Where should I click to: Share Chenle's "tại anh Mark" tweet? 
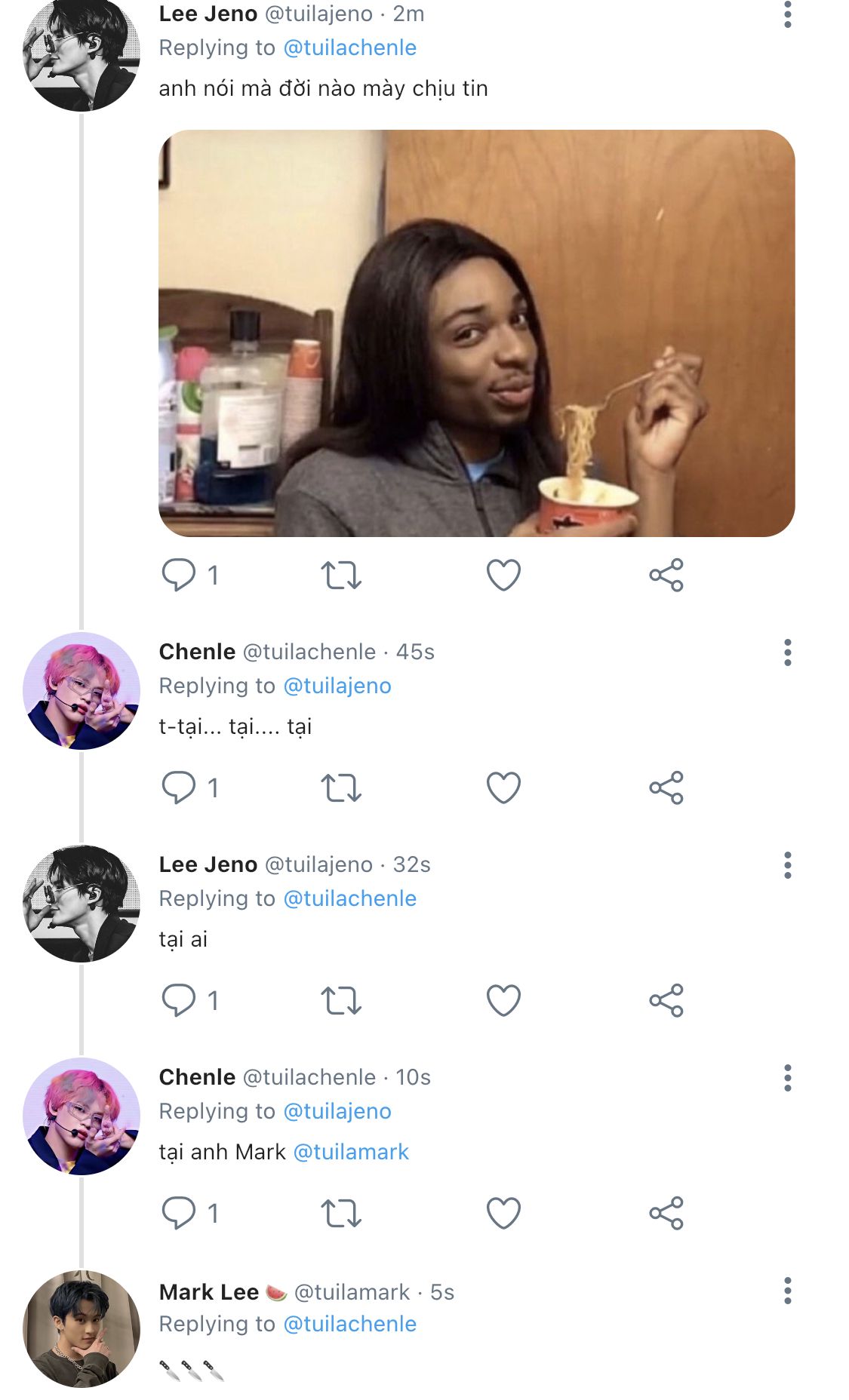click(x=666, y=1213)
